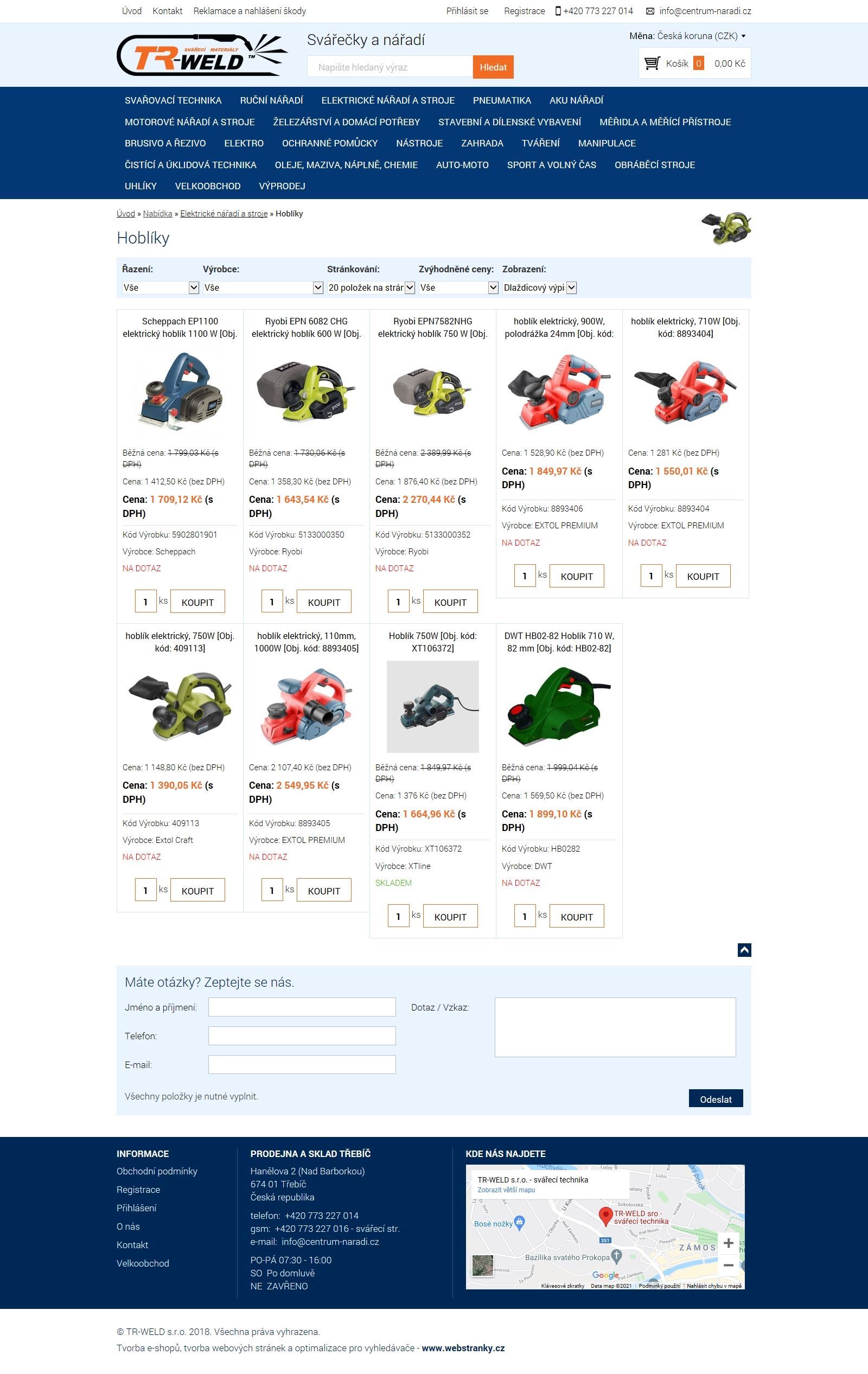Click info@centrum-naradi.cz in footer

point(330,1242)
